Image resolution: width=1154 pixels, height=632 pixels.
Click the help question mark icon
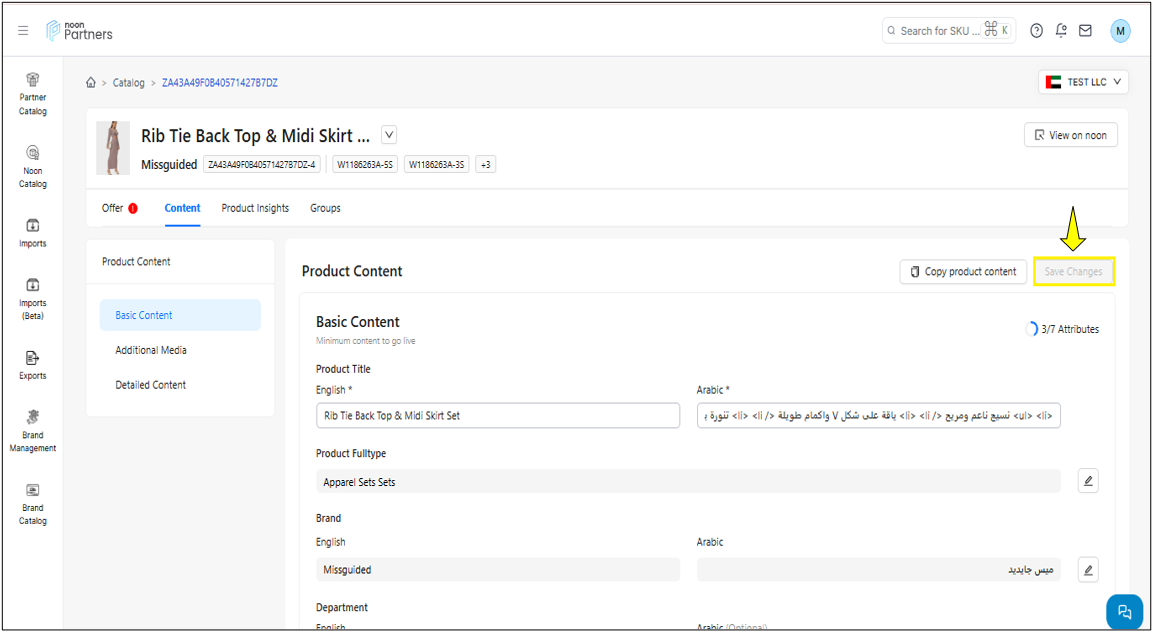(1037, 31)
